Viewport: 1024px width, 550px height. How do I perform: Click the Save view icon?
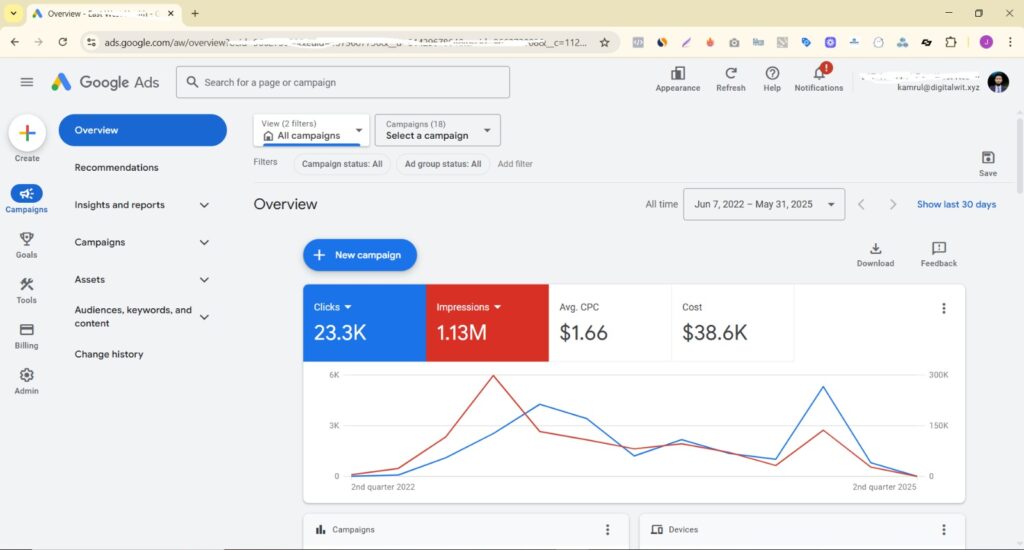(x=988, y=163)
